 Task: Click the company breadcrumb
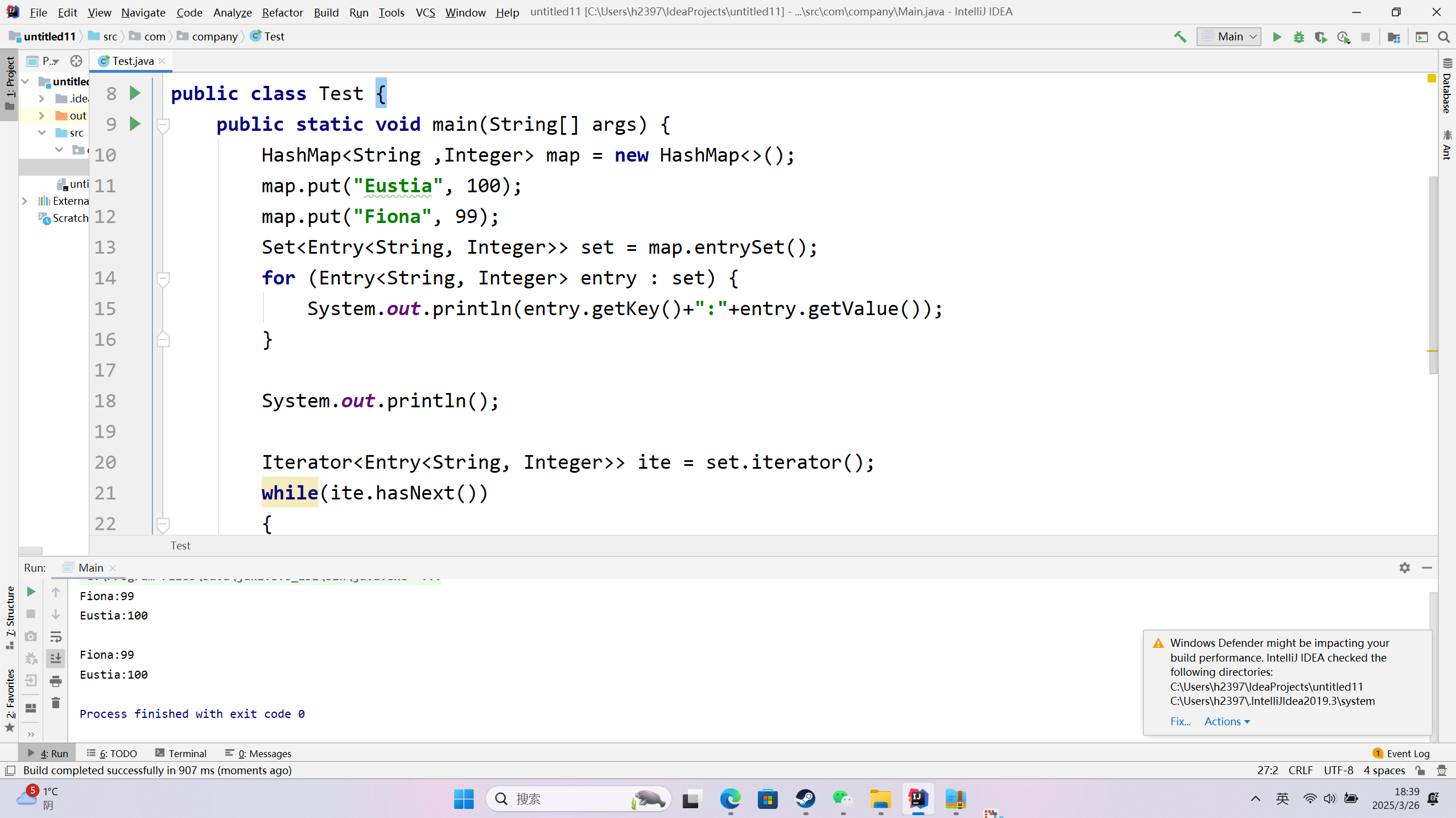tap(208, 36)
